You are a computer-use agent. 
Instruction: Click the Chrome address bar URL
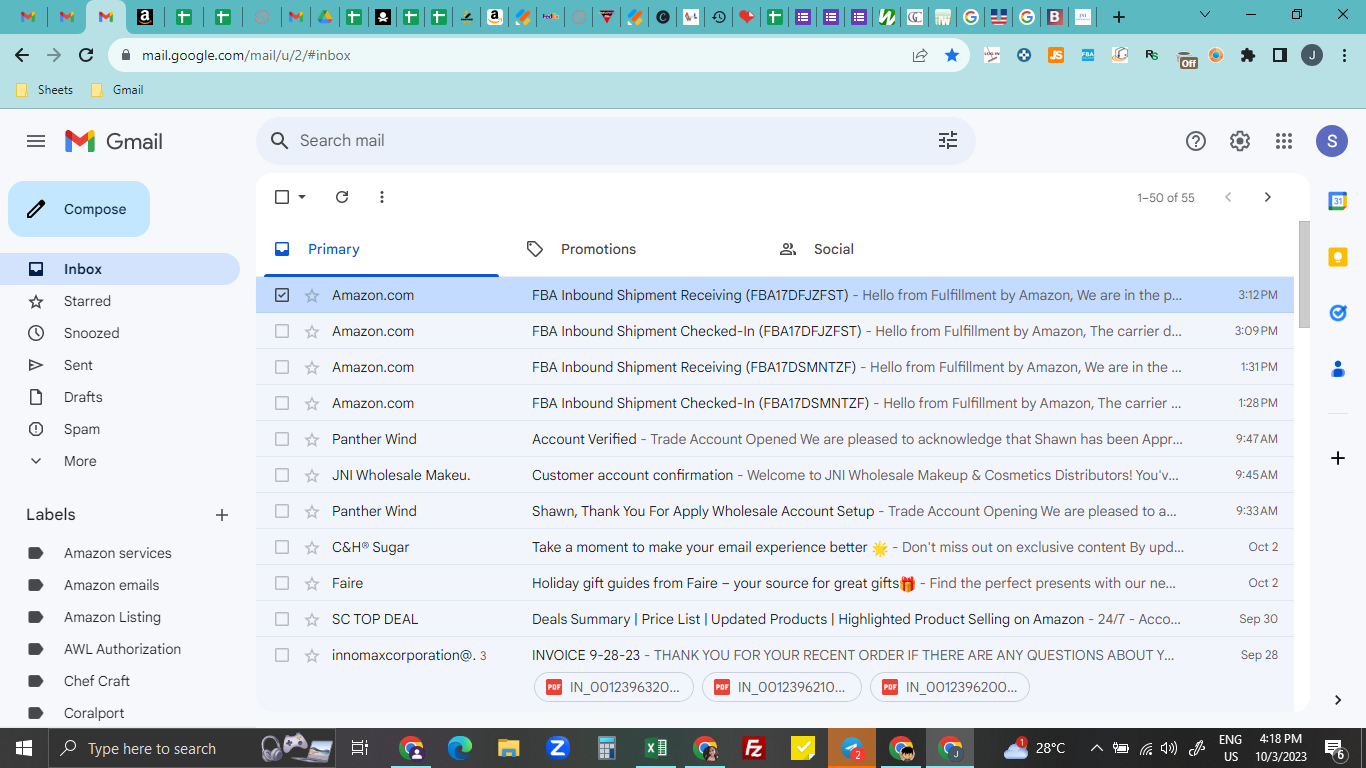[246, 56]
